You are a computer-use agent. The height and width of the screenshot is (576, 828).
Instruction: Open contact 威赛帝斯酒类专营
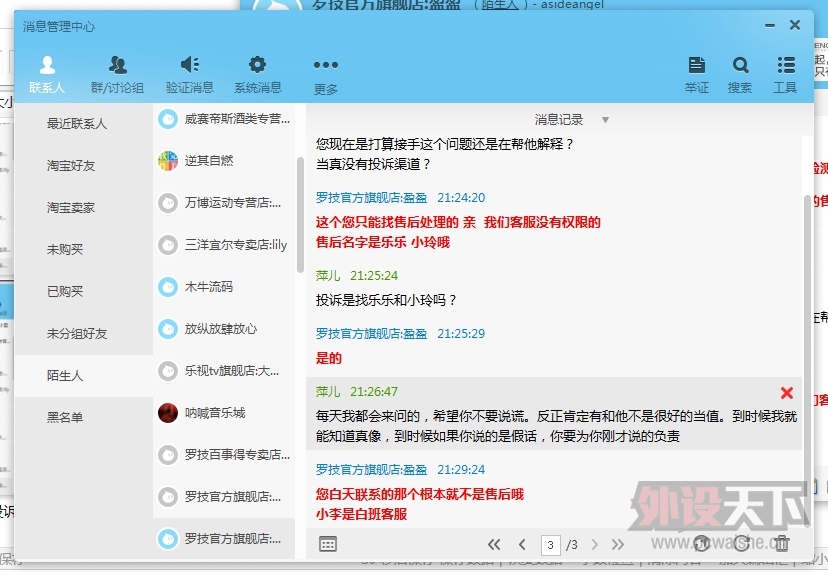pos(224,119)
